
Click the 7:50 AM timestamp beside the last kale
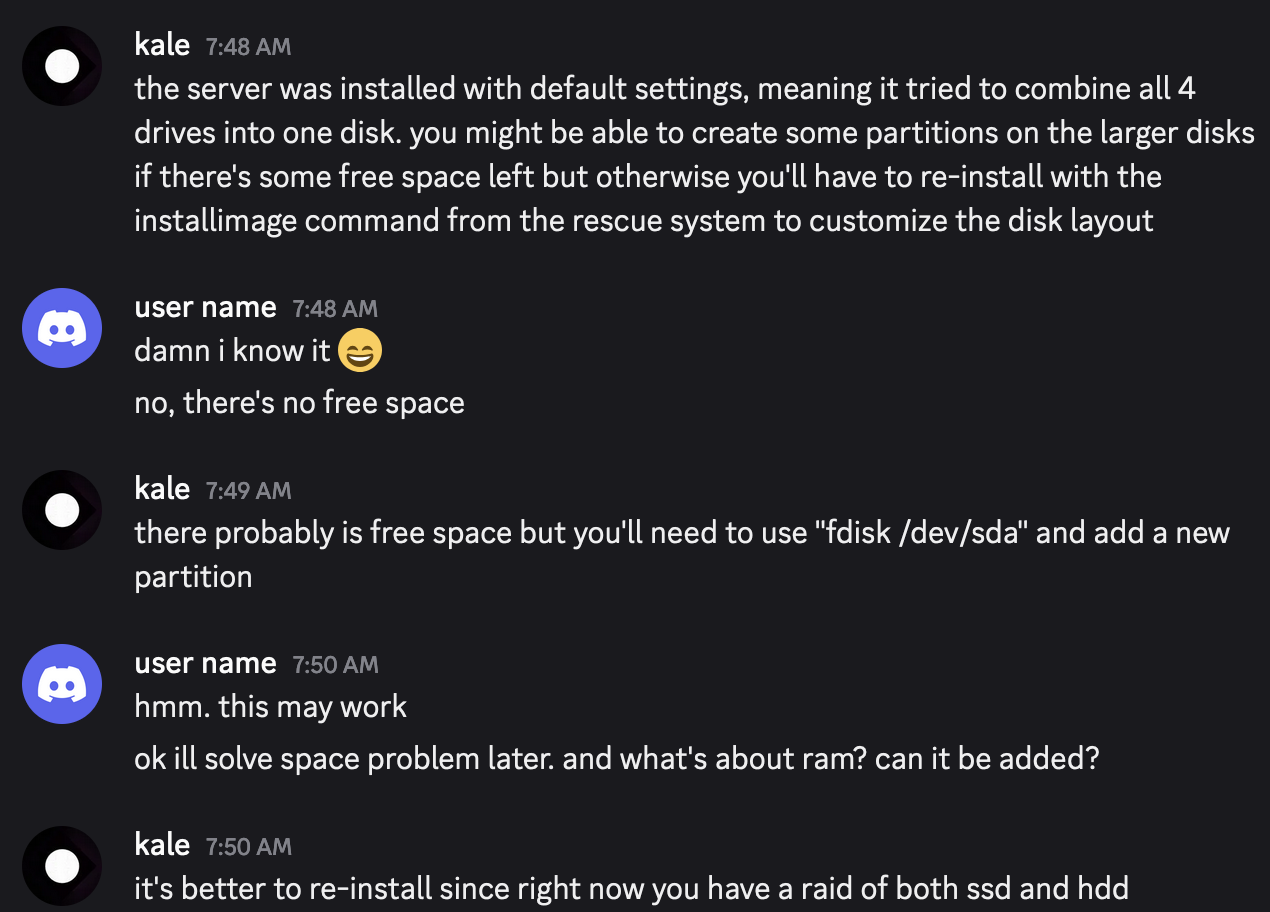tap(248, 847)
